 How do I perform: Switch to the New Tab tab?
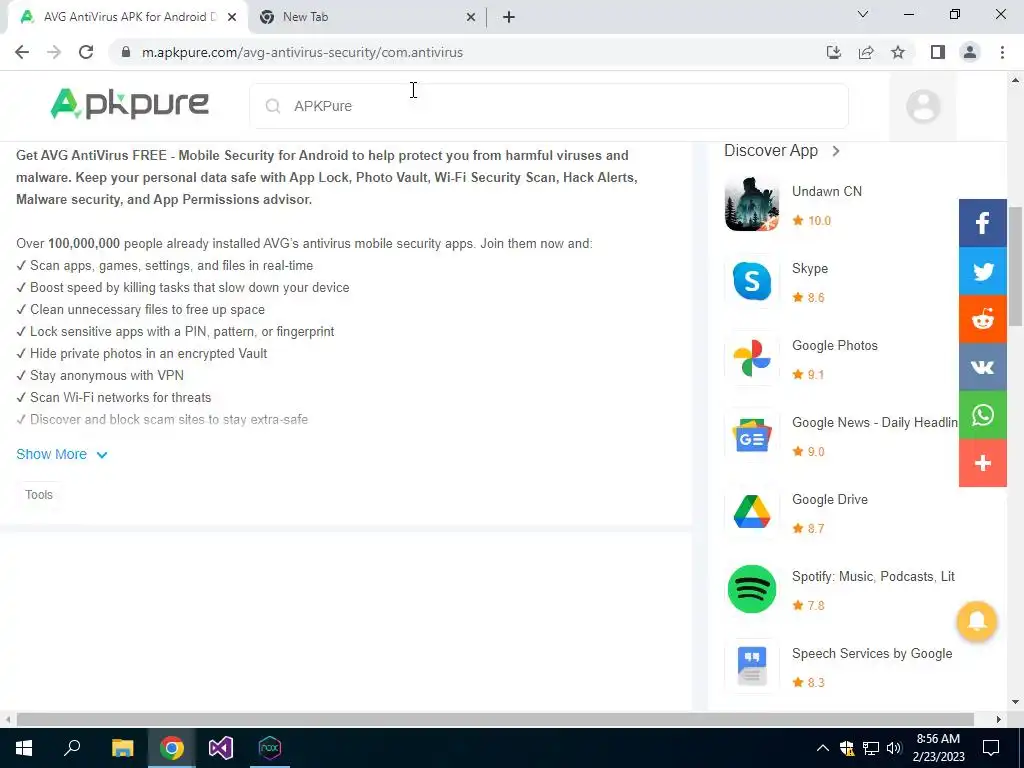366,17
